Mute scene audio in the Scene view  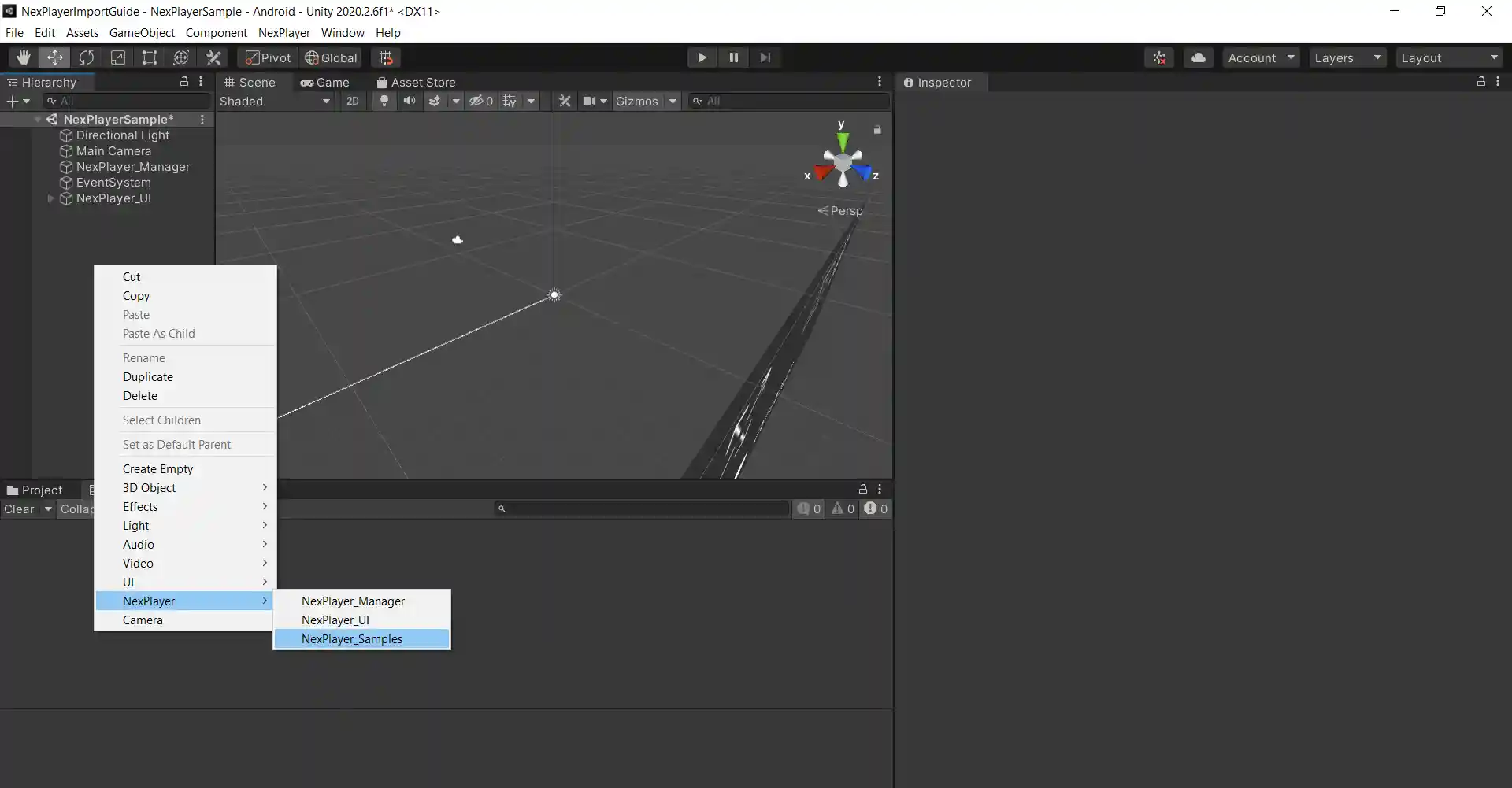pyautogui.click(x=409, y=101)
